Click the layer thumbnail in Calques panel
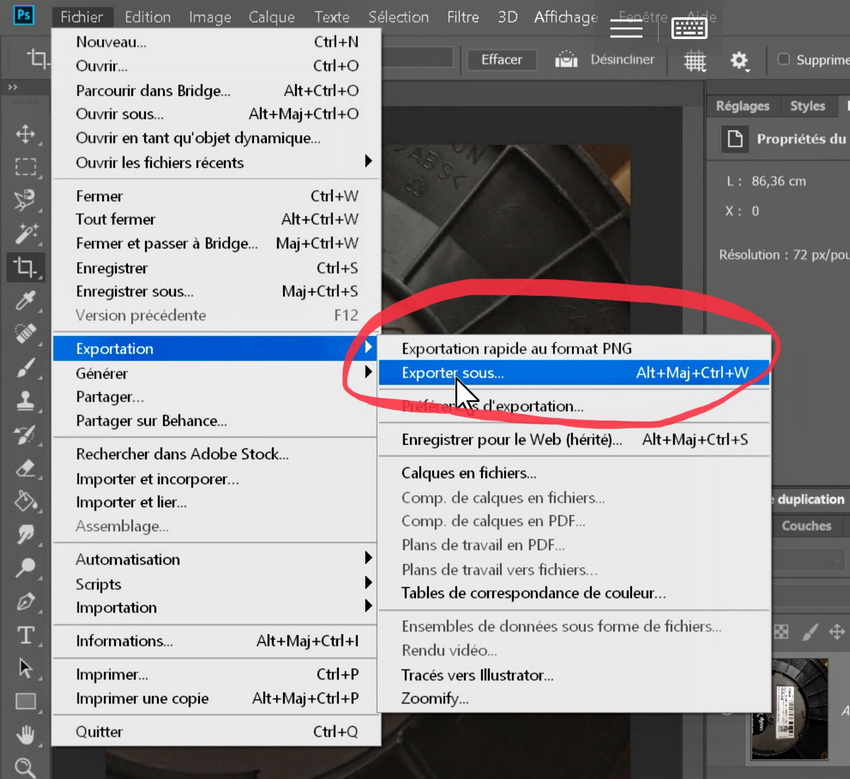The image size is (850, 779). (x=790, y=709)
